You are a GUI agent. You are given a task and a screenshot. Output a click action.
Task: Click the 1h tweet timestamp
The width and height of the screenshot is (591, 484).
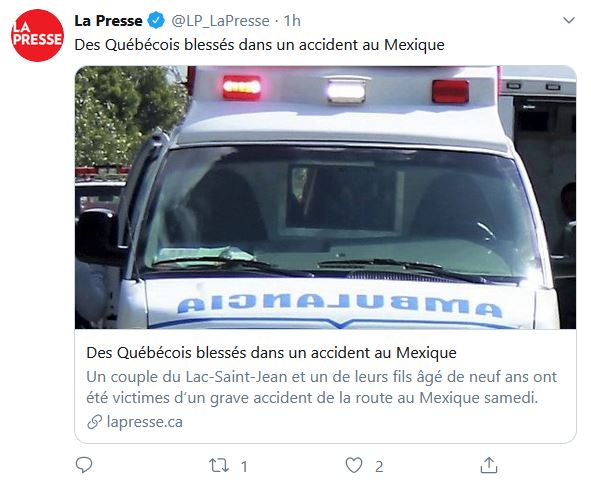[x=292, y=21]
